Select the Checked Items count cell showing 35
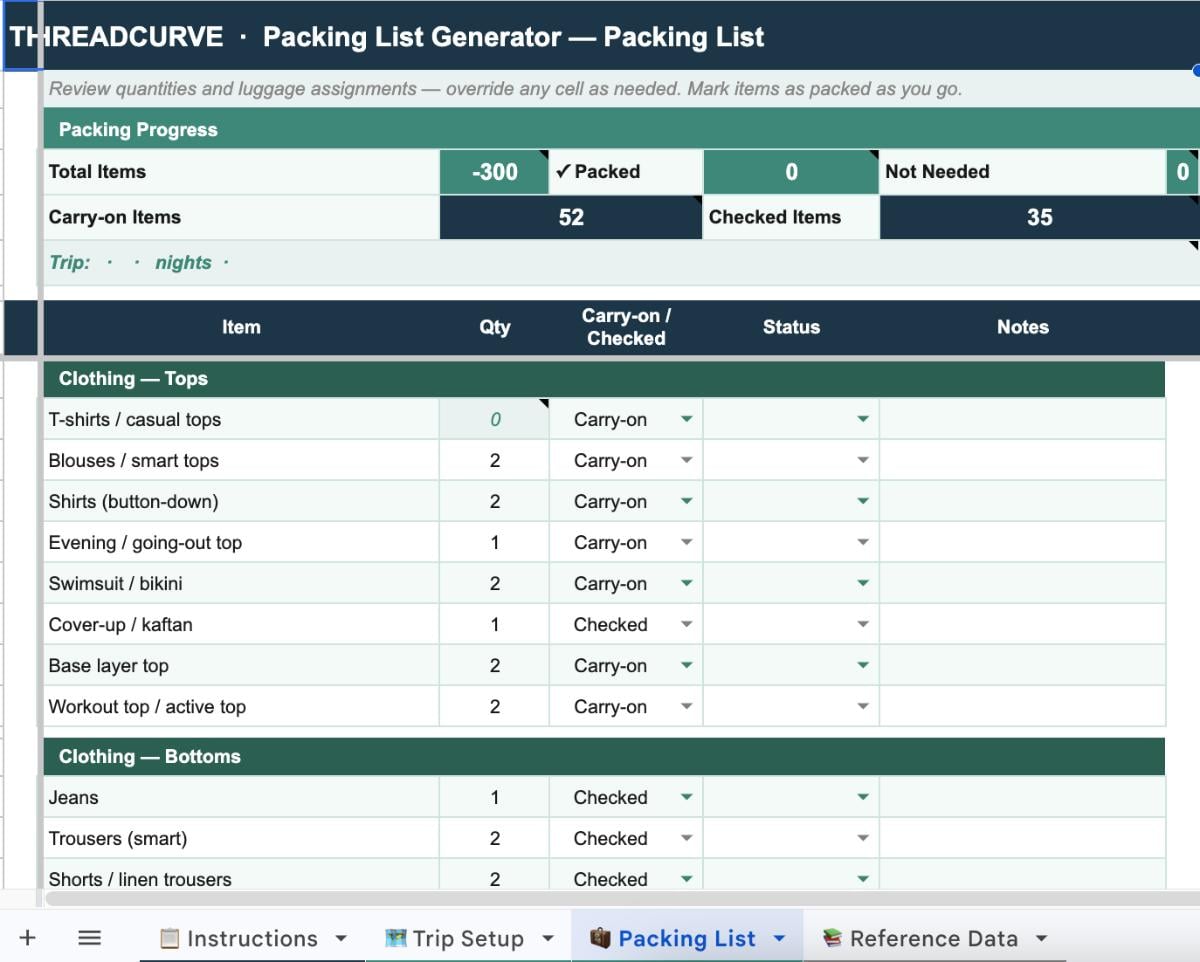 (1040, 217)
